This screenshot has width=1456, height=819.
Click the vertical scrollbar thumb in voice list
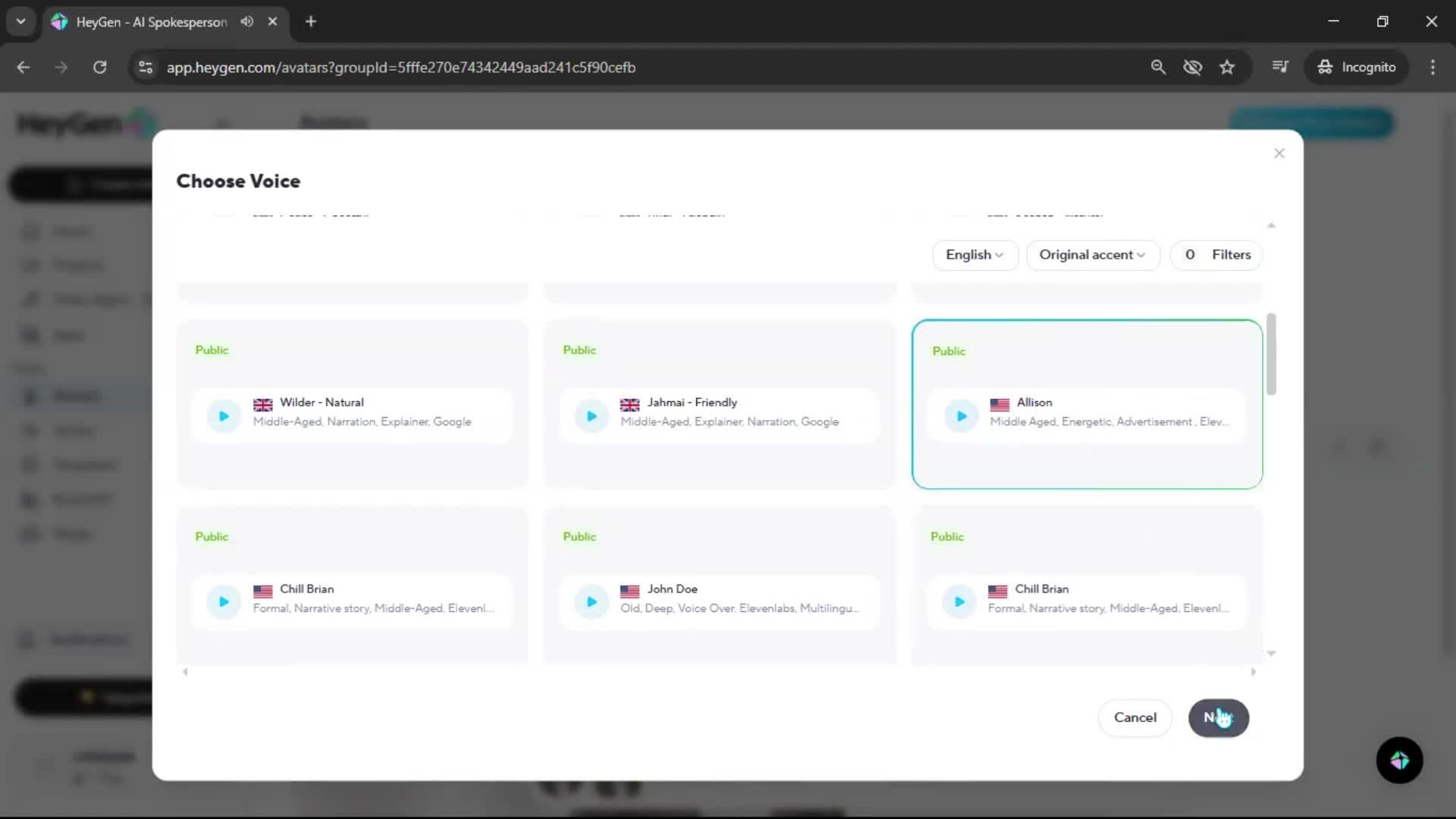click(1271, 353)
